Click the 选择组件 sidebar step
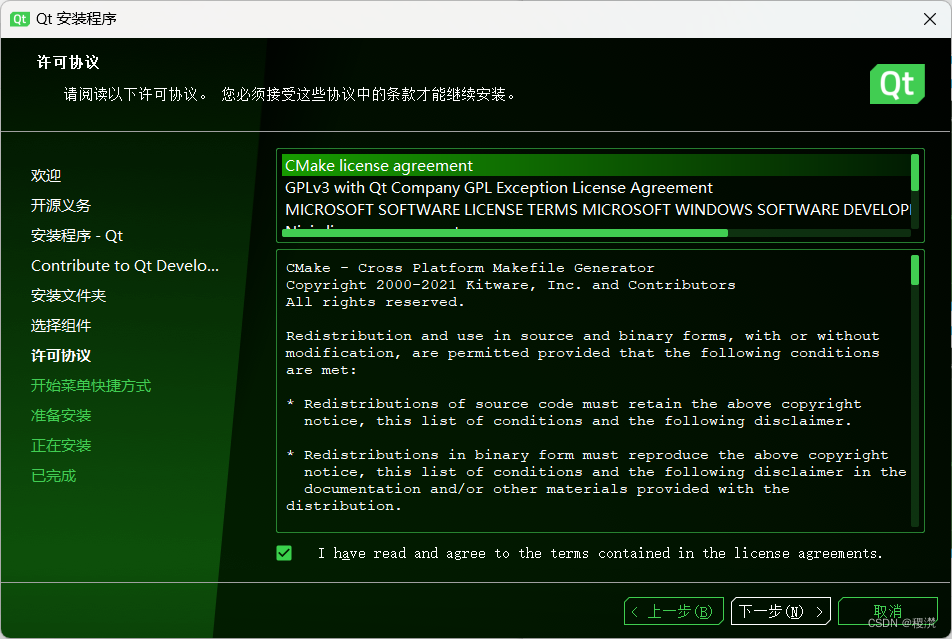Screen dimensions: 952x639 pyautogui.click(x=61, y=326)
